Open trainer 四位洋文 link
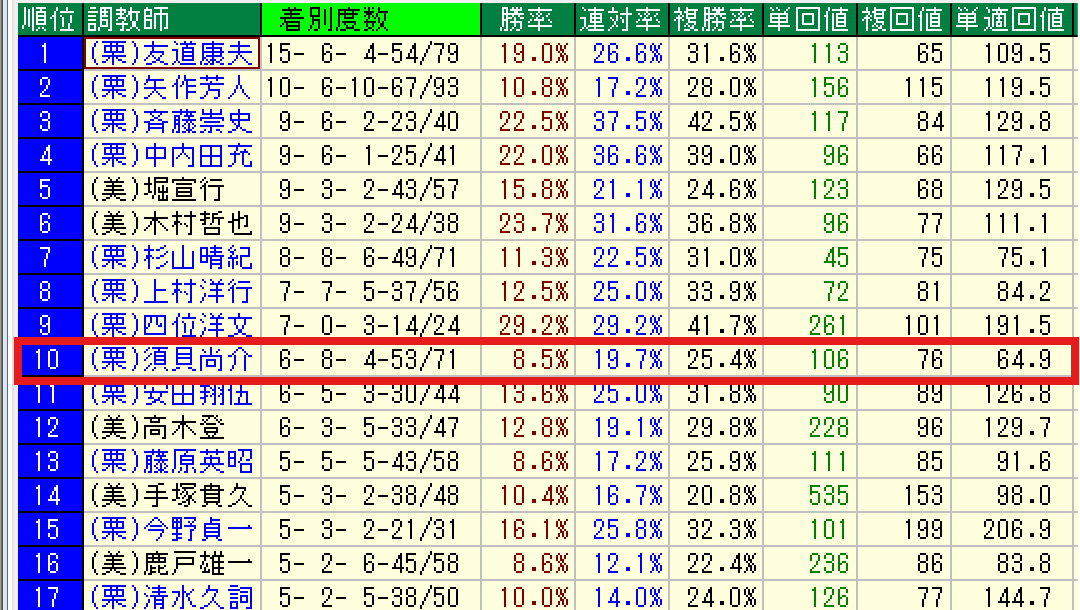Viewport: 1080px width, 610px height. (171, 326)
